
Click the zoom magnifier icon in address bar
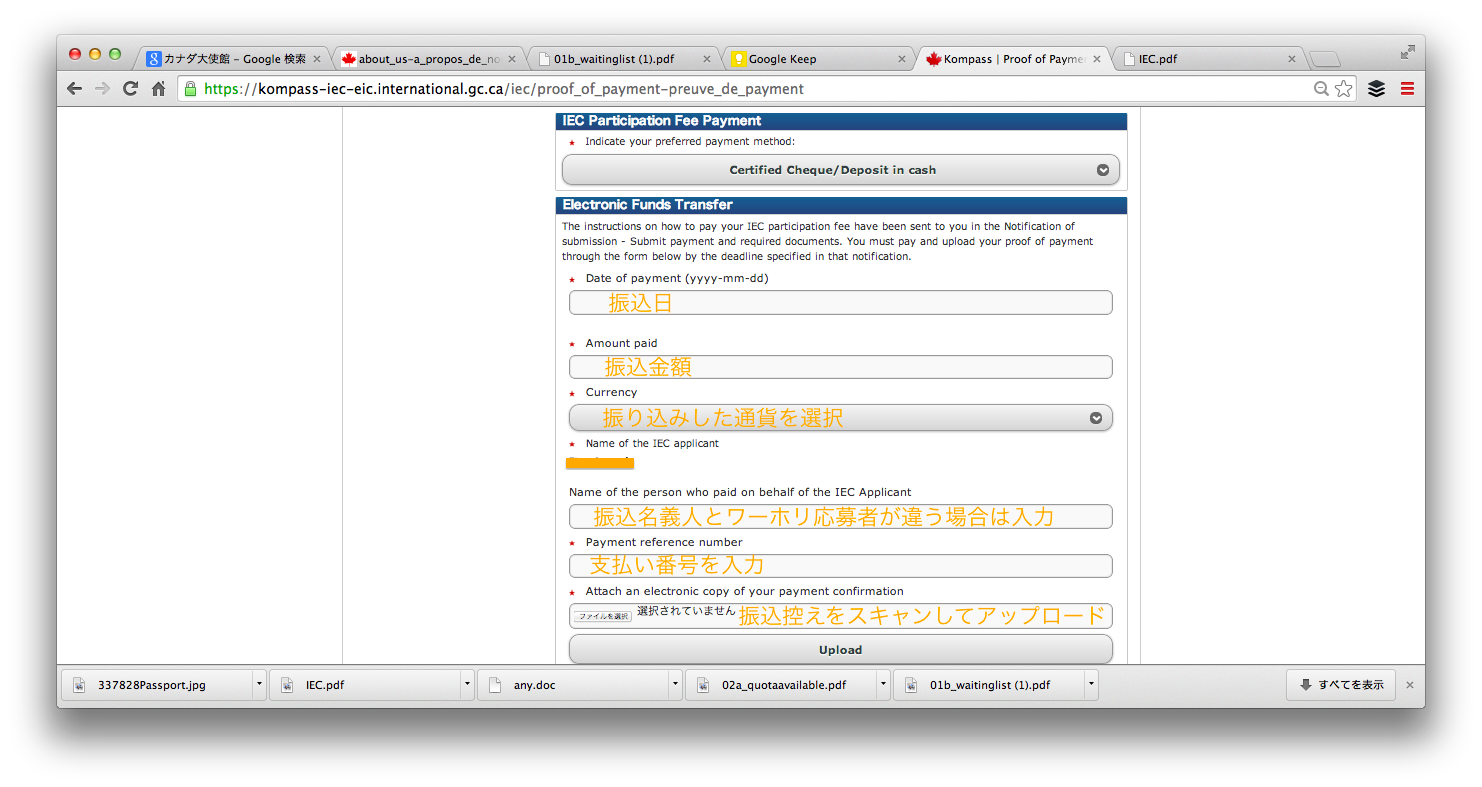1321,89
